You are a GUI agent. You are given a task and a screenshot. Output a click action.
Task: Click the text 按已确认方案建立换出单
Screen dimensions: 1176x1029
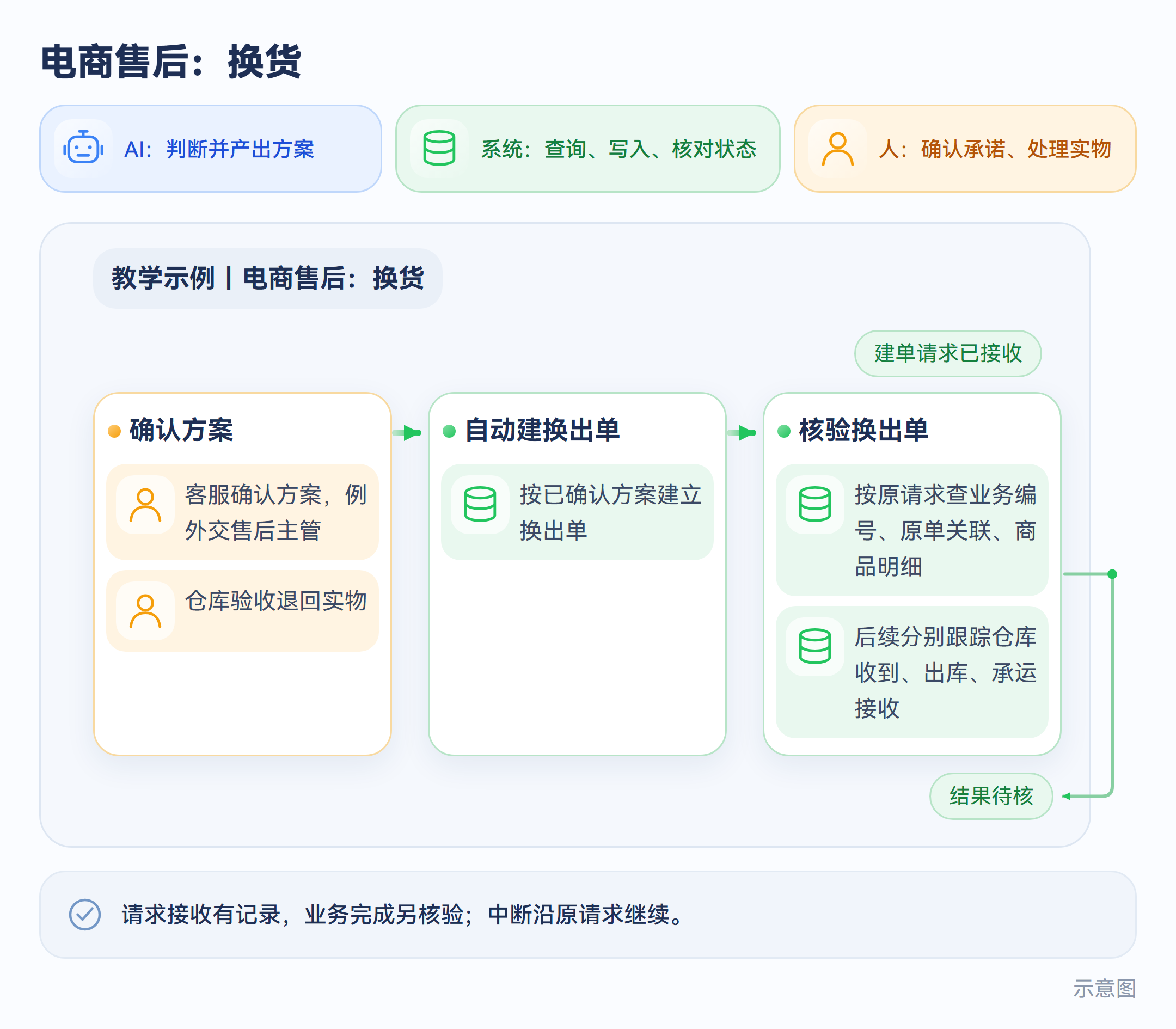pos(610,512)
